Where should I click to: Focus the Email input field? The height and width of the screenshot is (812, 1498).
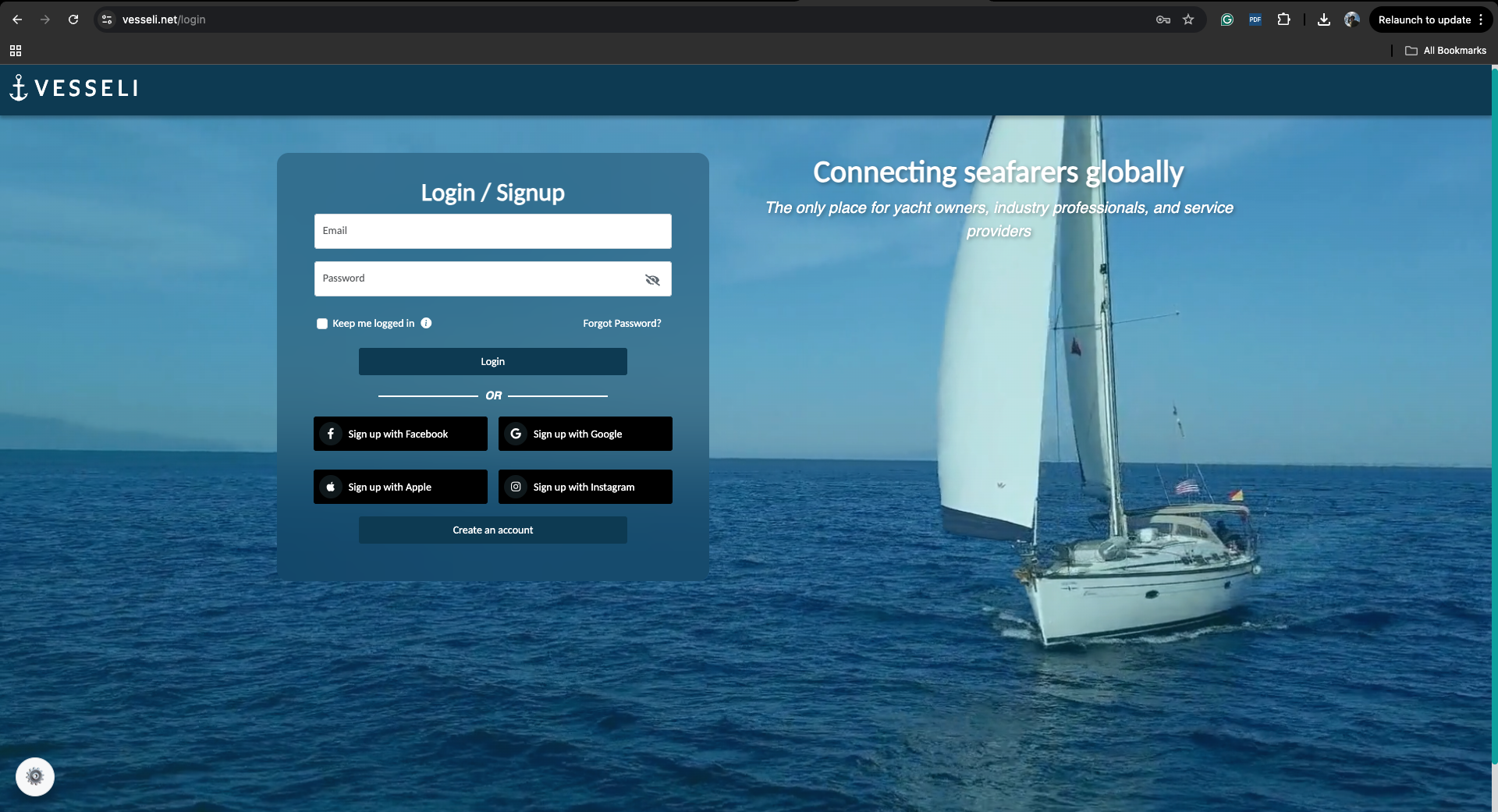coord(492,232)
